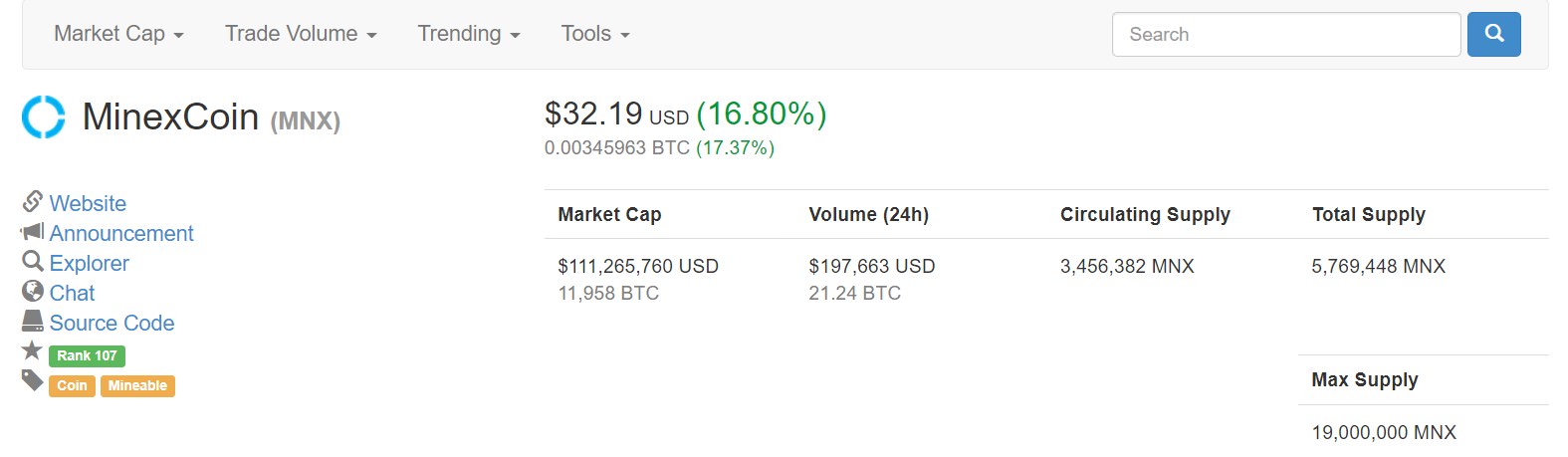The image size is (1568, 457).
Task: Click the globe icon beside Chat
Action: 33,292
